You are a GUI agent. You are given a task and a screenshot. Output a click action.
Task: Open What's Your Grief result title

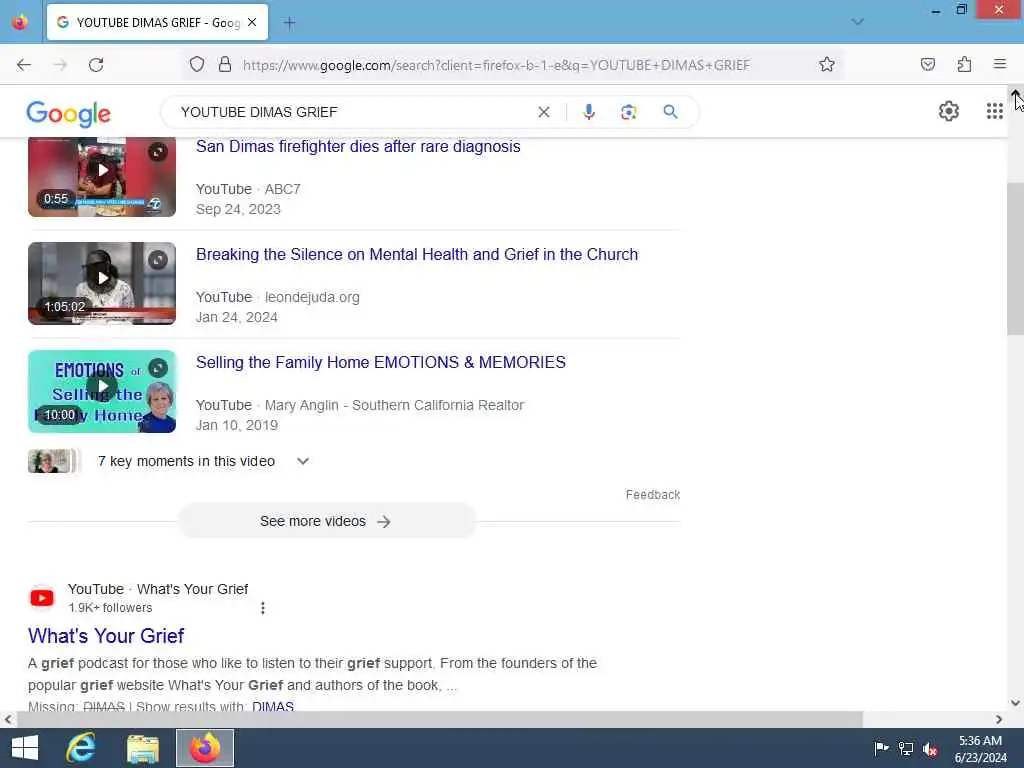[106, 635]
